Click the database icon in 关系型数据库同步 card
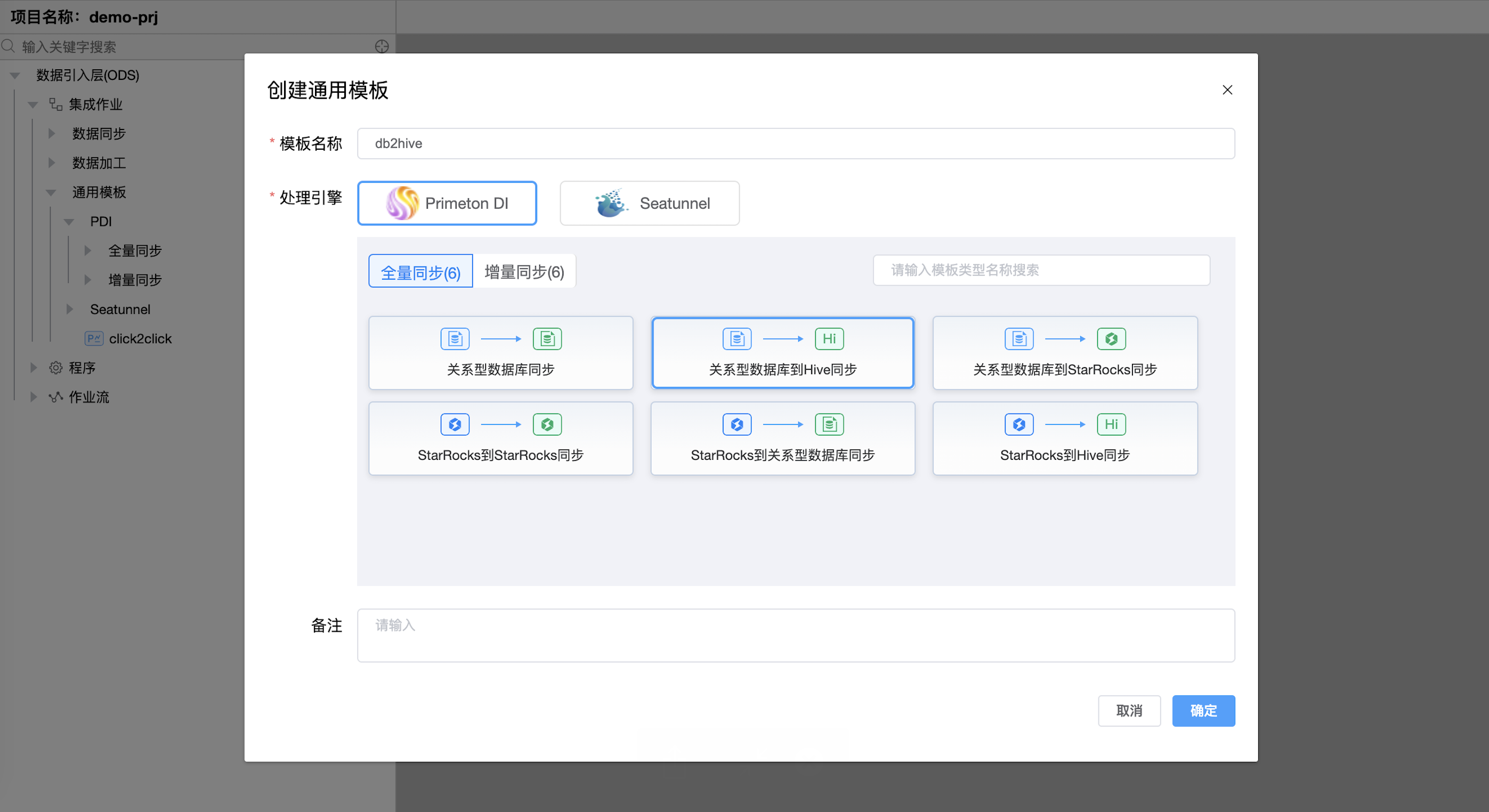Viewport: 1489px width, 812px height. coord(455,339)
